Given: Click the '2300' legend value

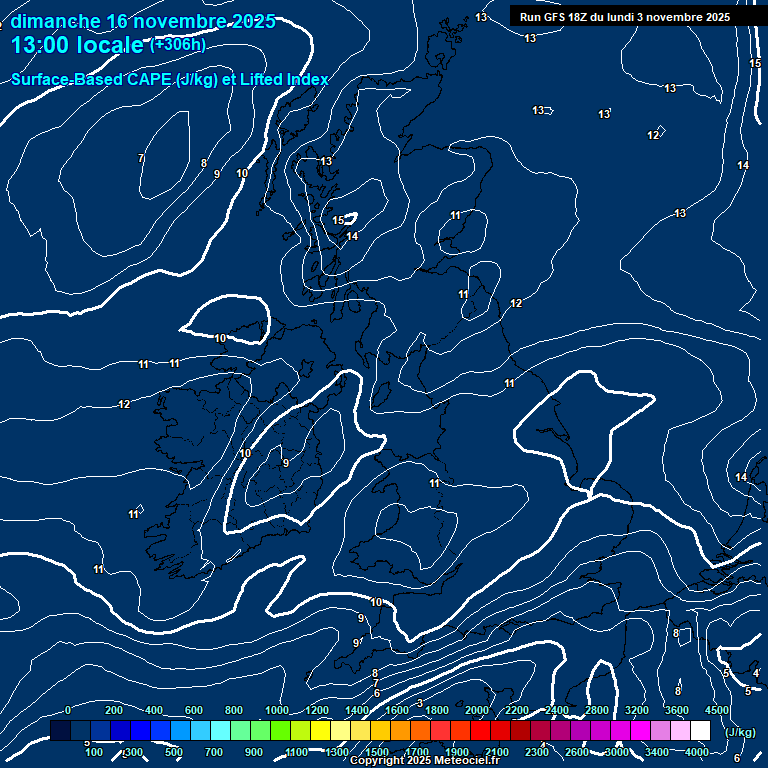Looking at the screenshot, I should 537,752.
